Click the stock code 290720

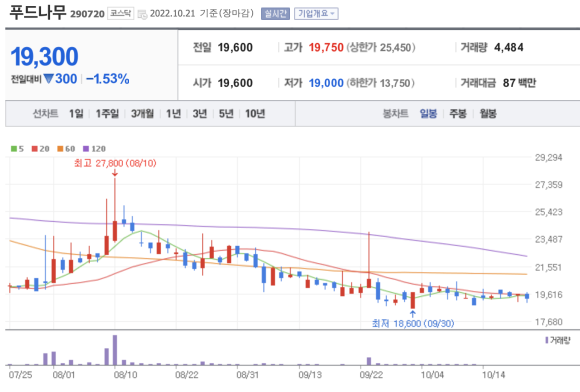pos(87,14)
